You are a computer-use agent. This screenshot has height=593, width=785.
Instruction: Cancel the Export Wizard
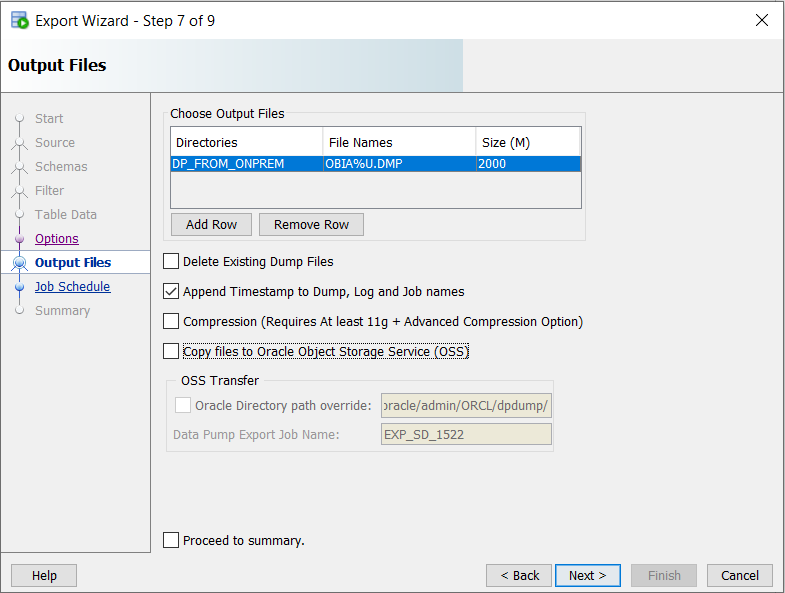(x=740, y=575)
